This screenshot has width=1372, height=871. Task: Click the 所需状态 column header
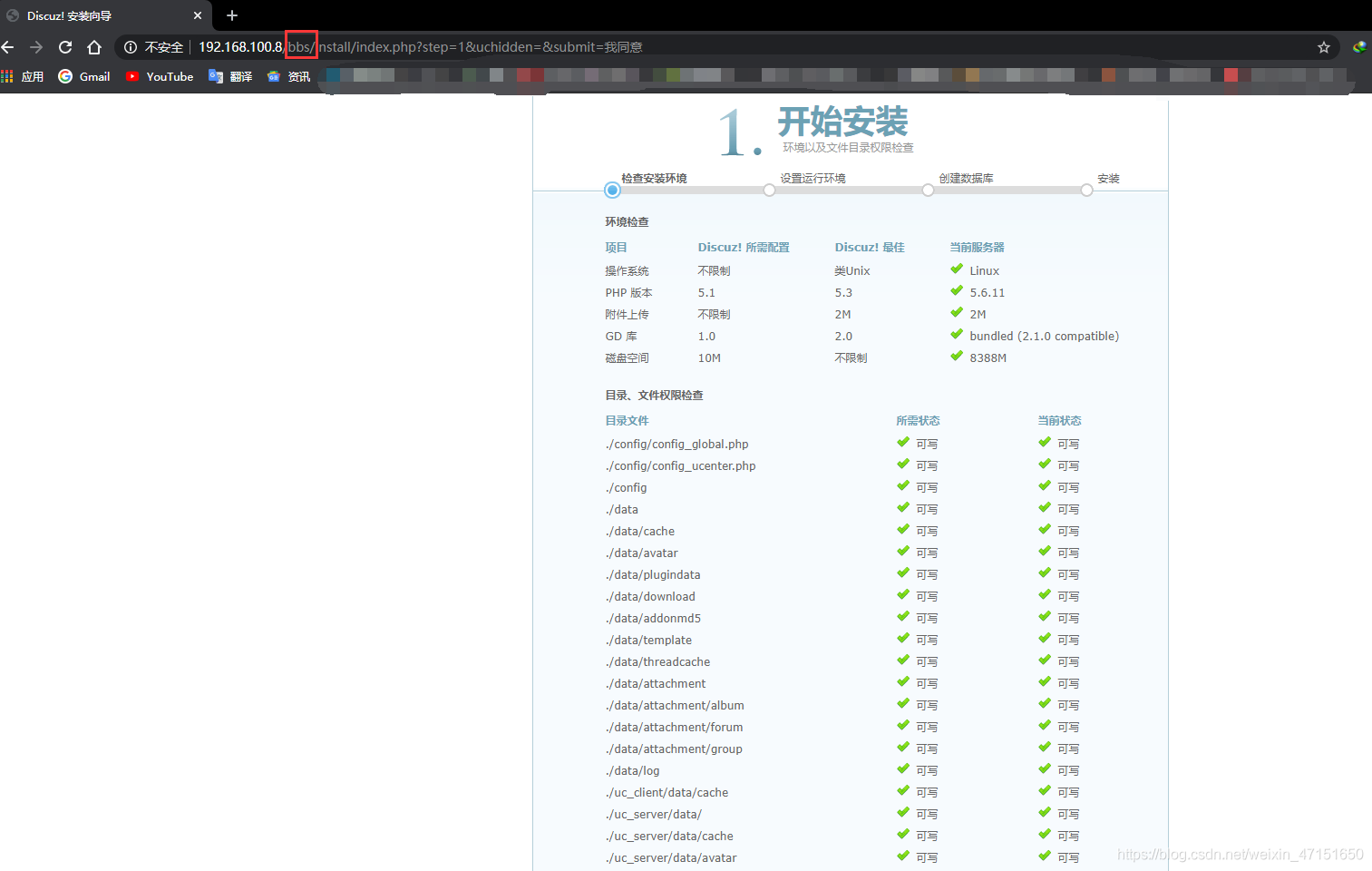pos(918,421)
